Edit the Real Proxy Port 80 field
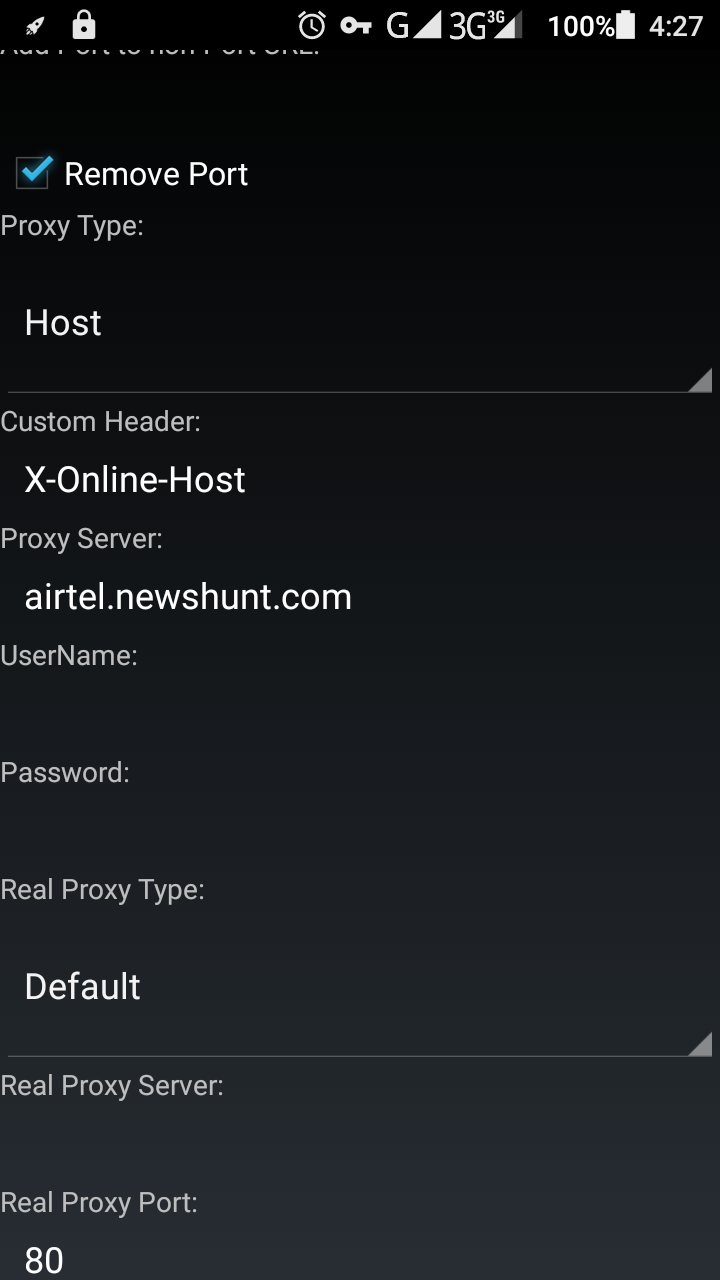Viewport: 720px width, 1280px height. click(360, 1258)
